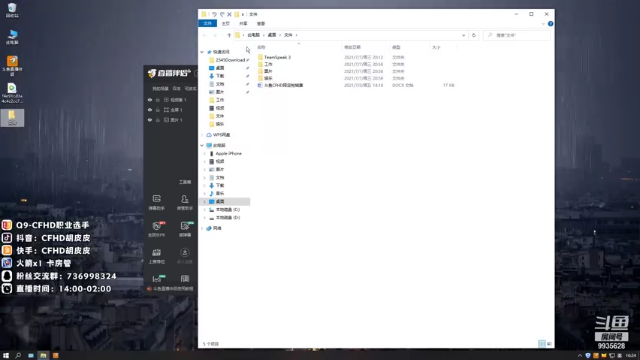
Task: Select Apple iPhone in navigation tree
Action: tap(228, 153)
